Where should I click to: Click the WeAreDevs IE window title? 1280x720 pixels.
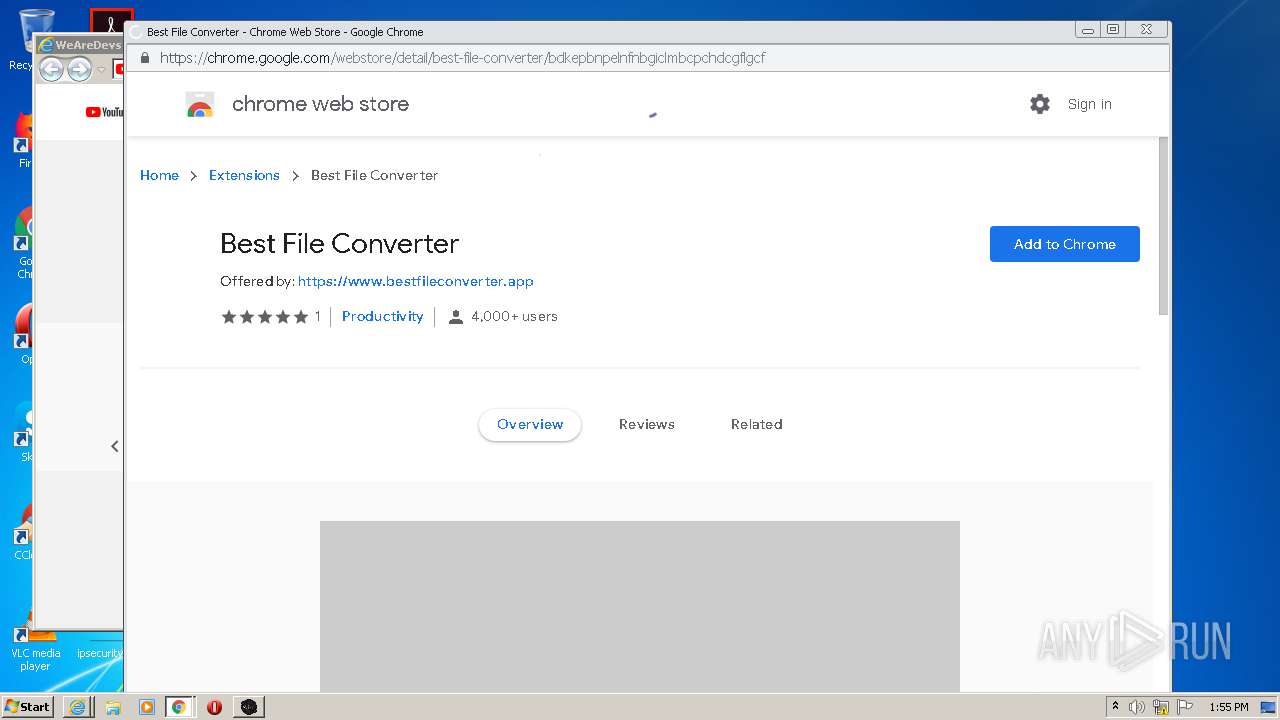(x=88, y=45)
